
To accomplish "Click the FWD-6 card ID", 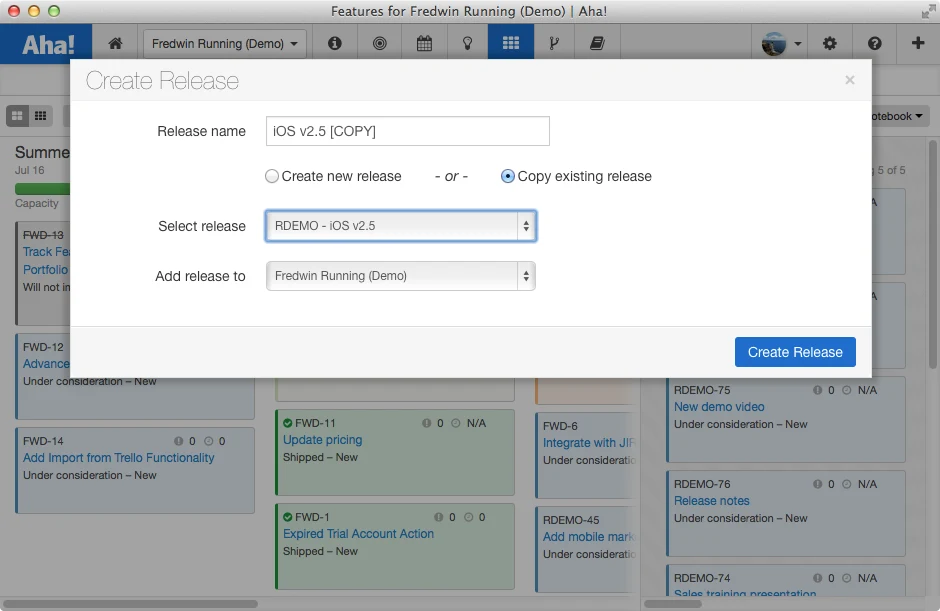I will 560,426.
